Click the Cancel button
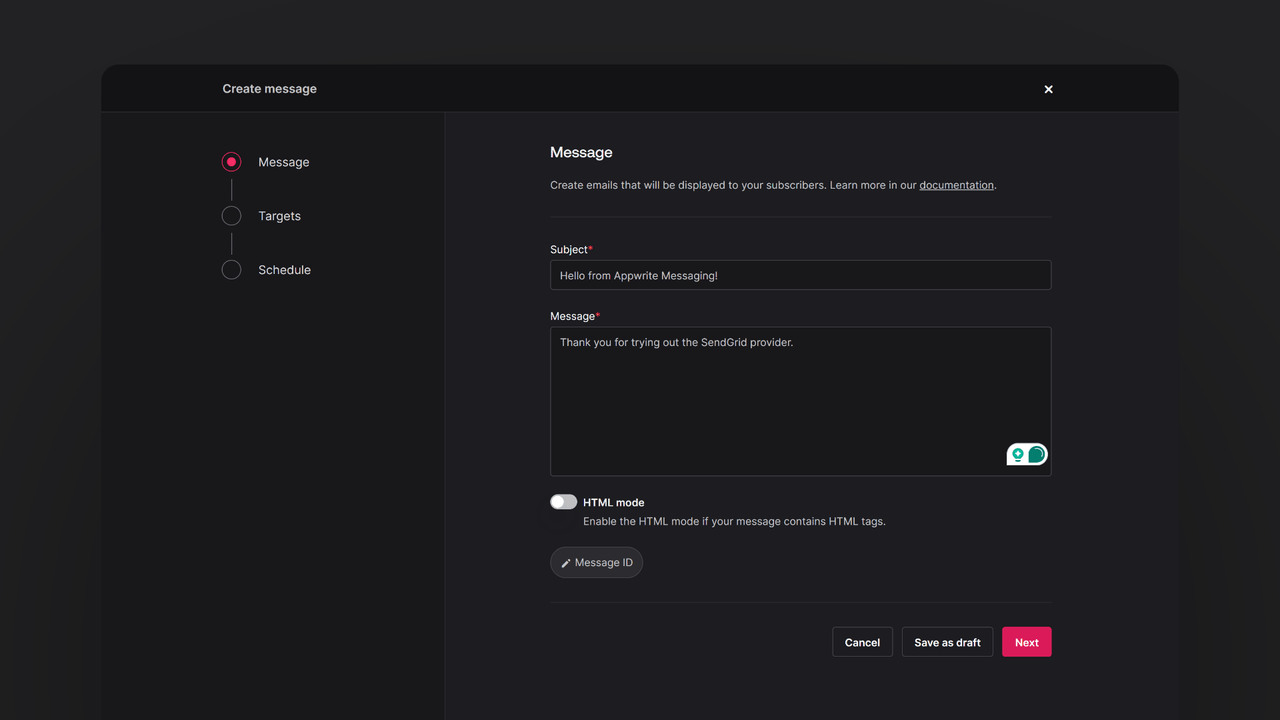This screenshot has width=1280, height=720. [x=862, y=642]
